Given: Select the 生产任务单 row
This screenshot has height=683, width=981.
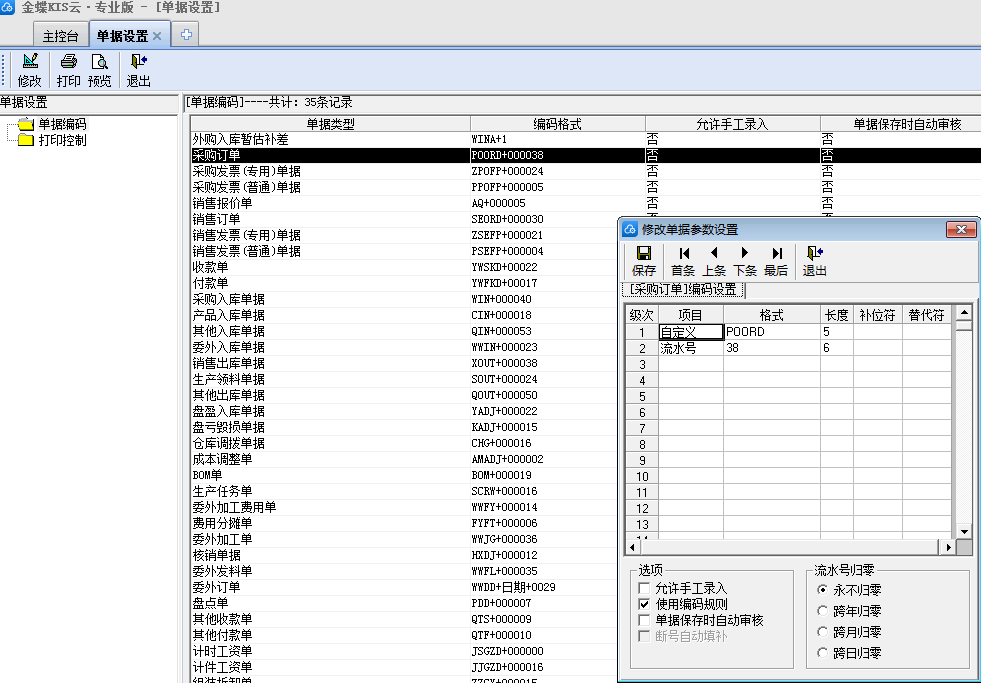Looking at the screenshot, I should 404,492.
